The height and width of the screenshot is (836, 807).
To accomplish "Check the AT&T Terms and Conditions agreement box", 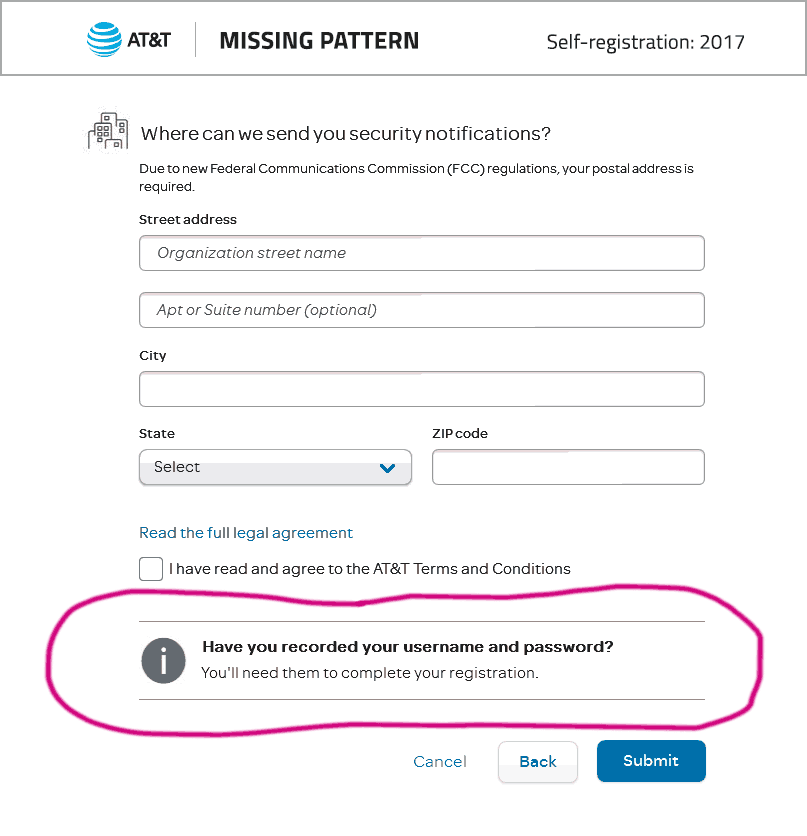I will [x=150, y=568].
